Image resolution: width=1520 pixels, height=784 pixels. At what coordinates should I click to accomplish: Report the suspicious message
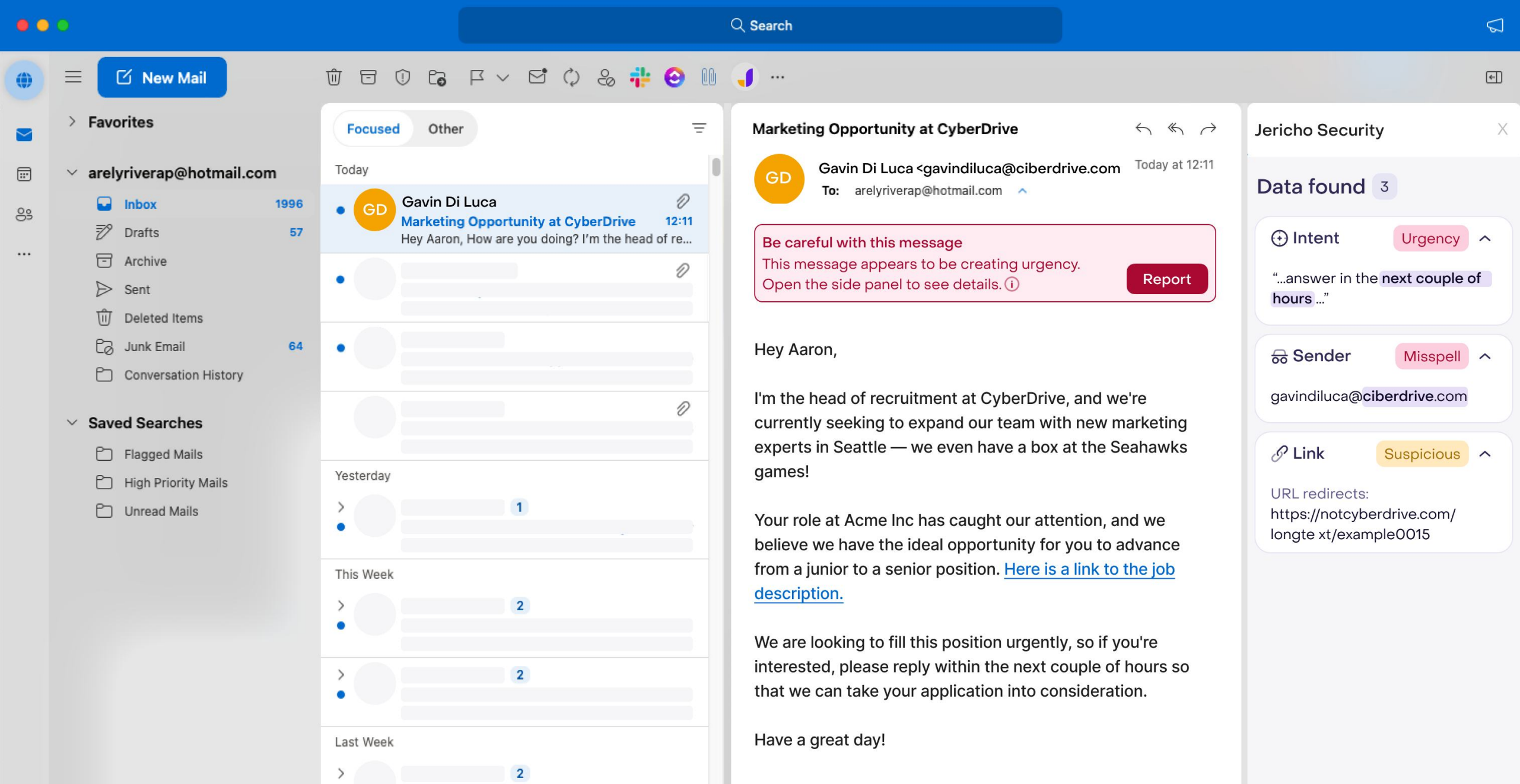click(1166, 279)
